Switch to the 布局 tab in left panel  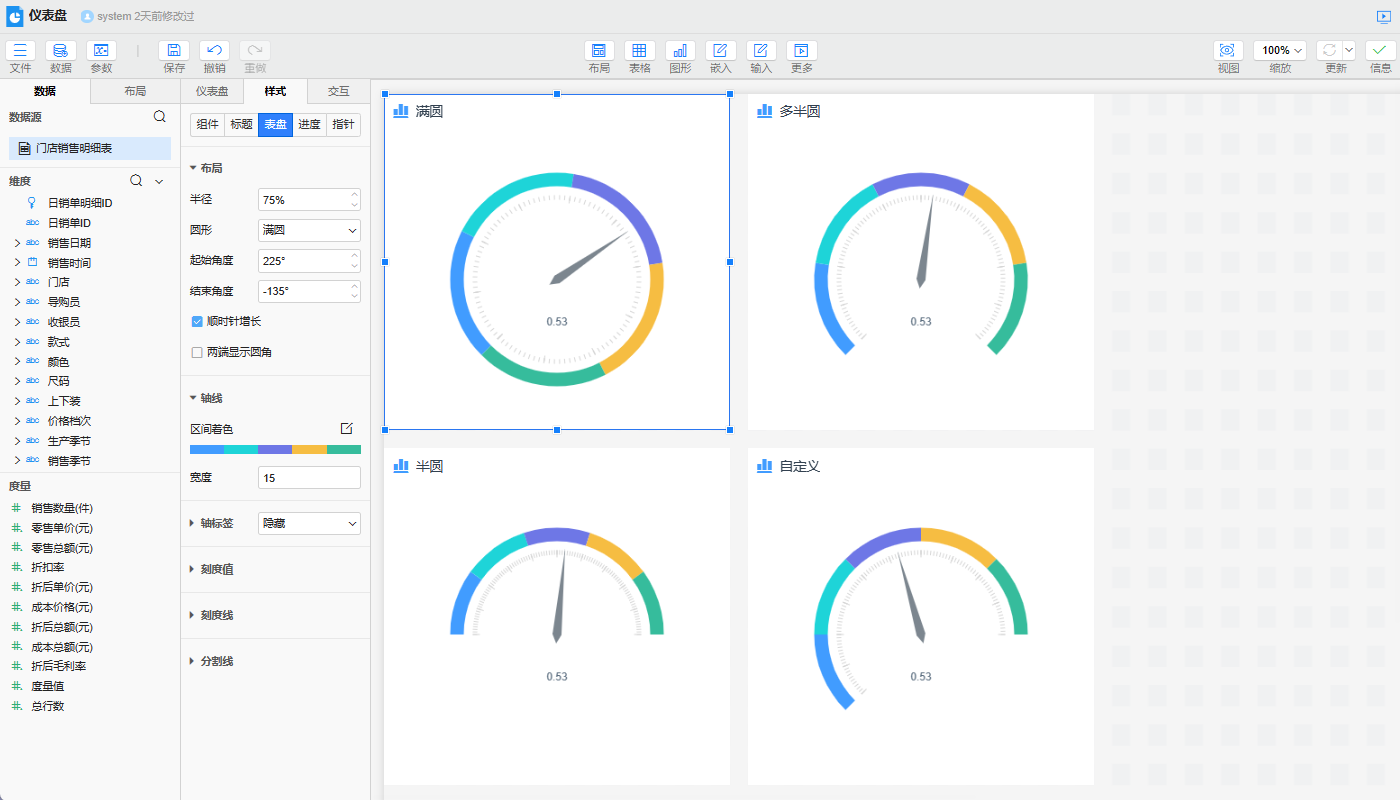coord(135,91)
